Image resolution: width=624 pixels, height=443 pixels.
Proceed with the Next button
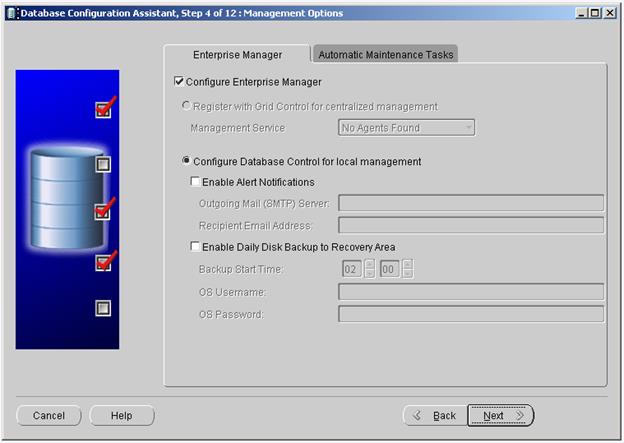point(500,416)
